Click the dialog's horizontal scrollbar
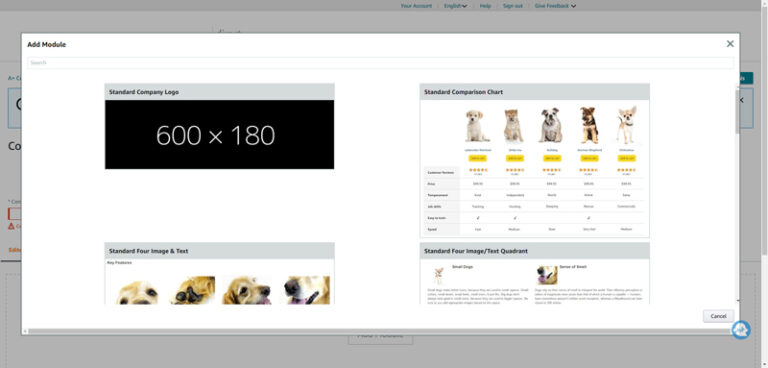 click(378, 332)
